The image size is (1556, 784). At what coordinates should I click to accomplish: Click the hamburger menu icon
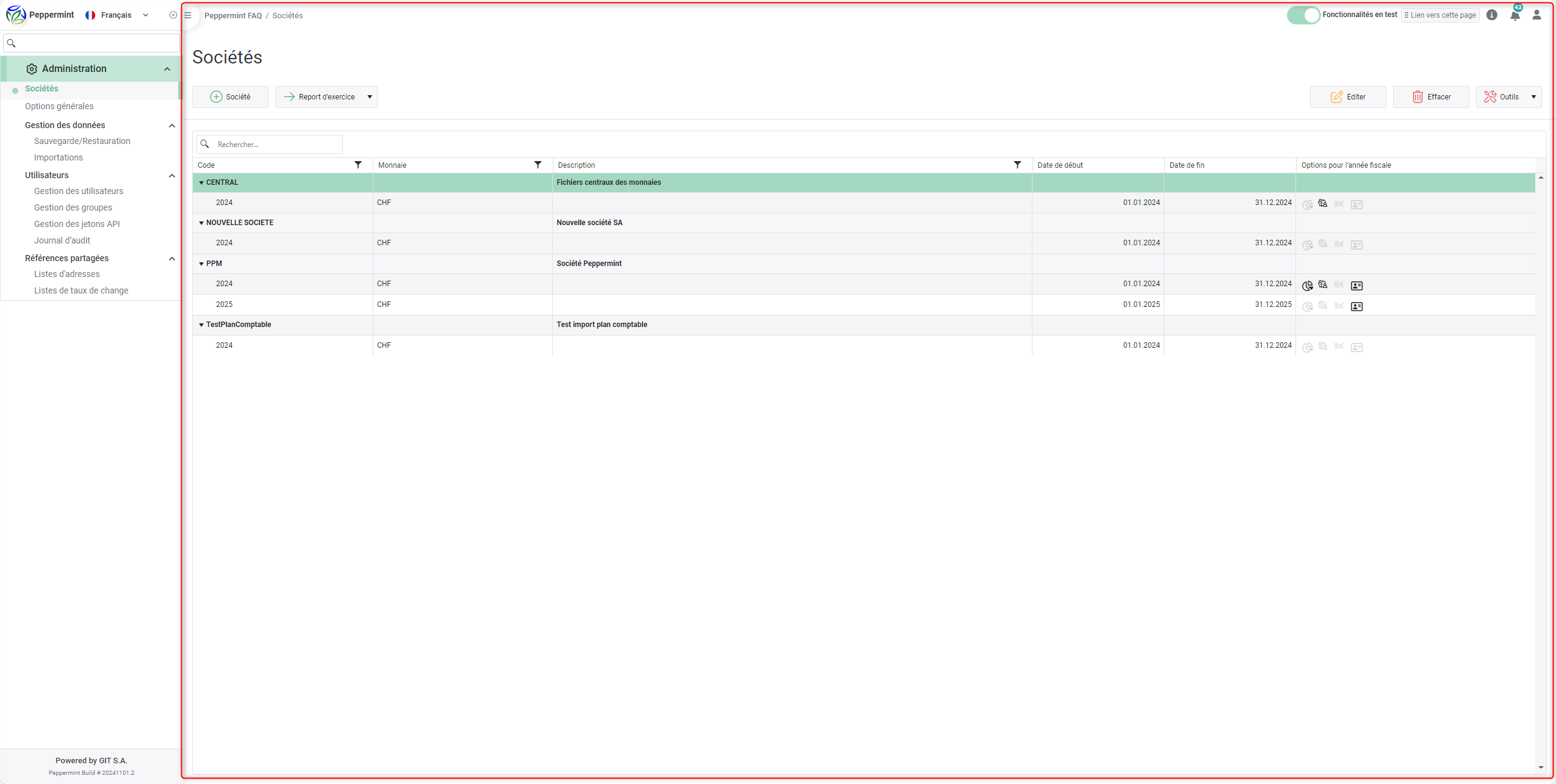click(x=188, y=15)
